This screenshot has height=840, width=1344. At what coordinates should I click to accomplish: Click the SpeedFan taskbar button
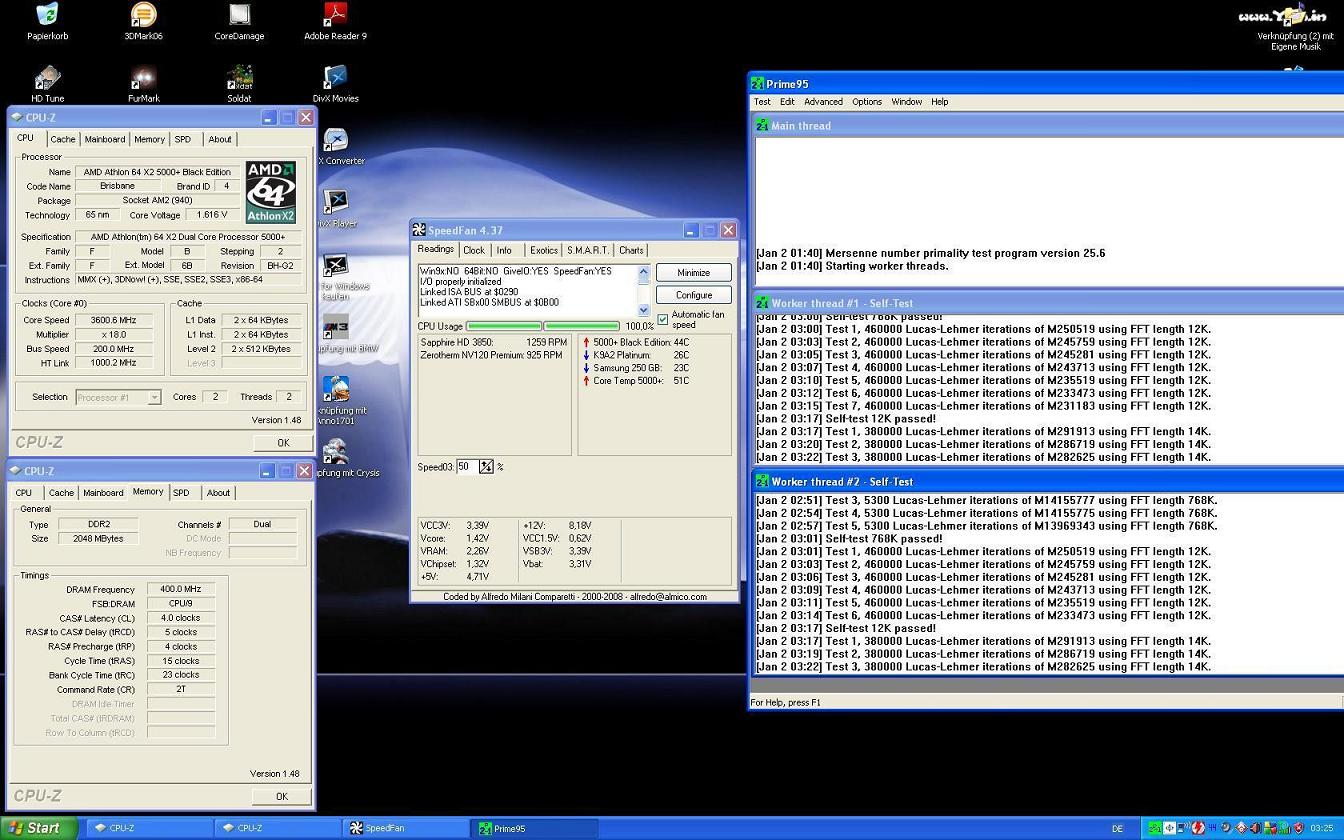click(406, 828)
